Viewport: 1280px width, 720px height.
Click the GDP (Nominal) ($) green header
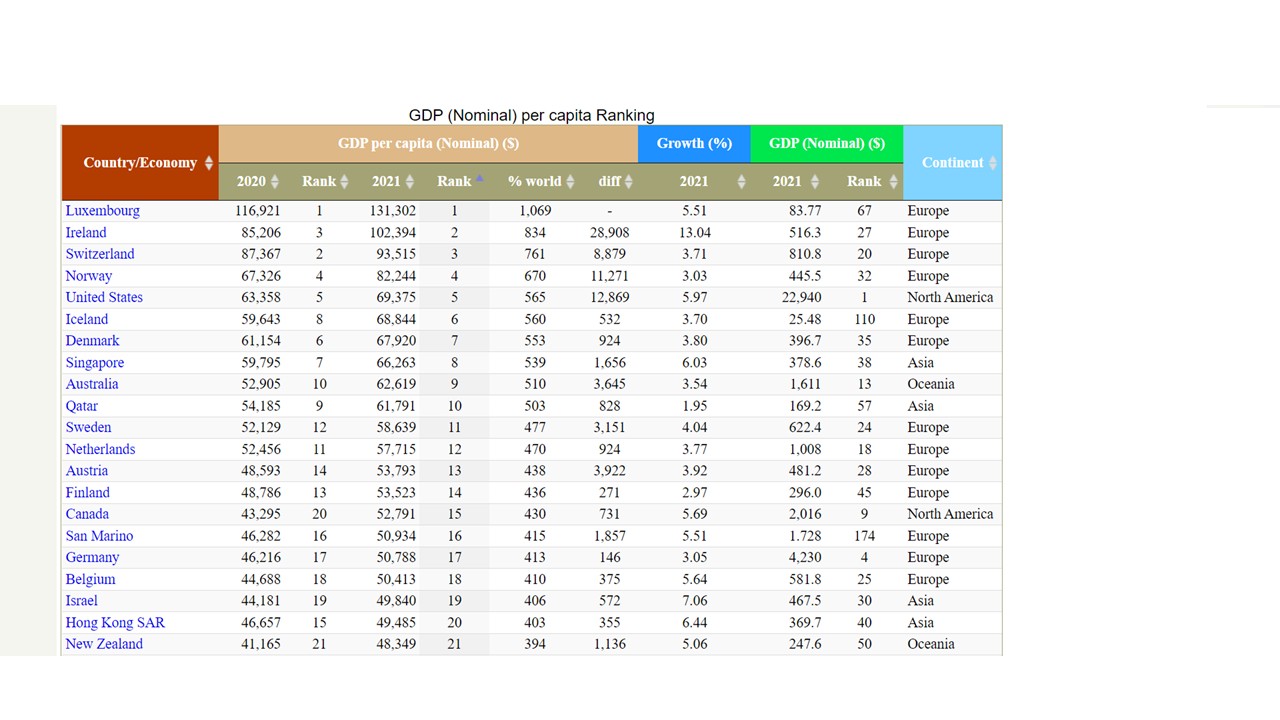pyautogui.click(x=826, y=143)
